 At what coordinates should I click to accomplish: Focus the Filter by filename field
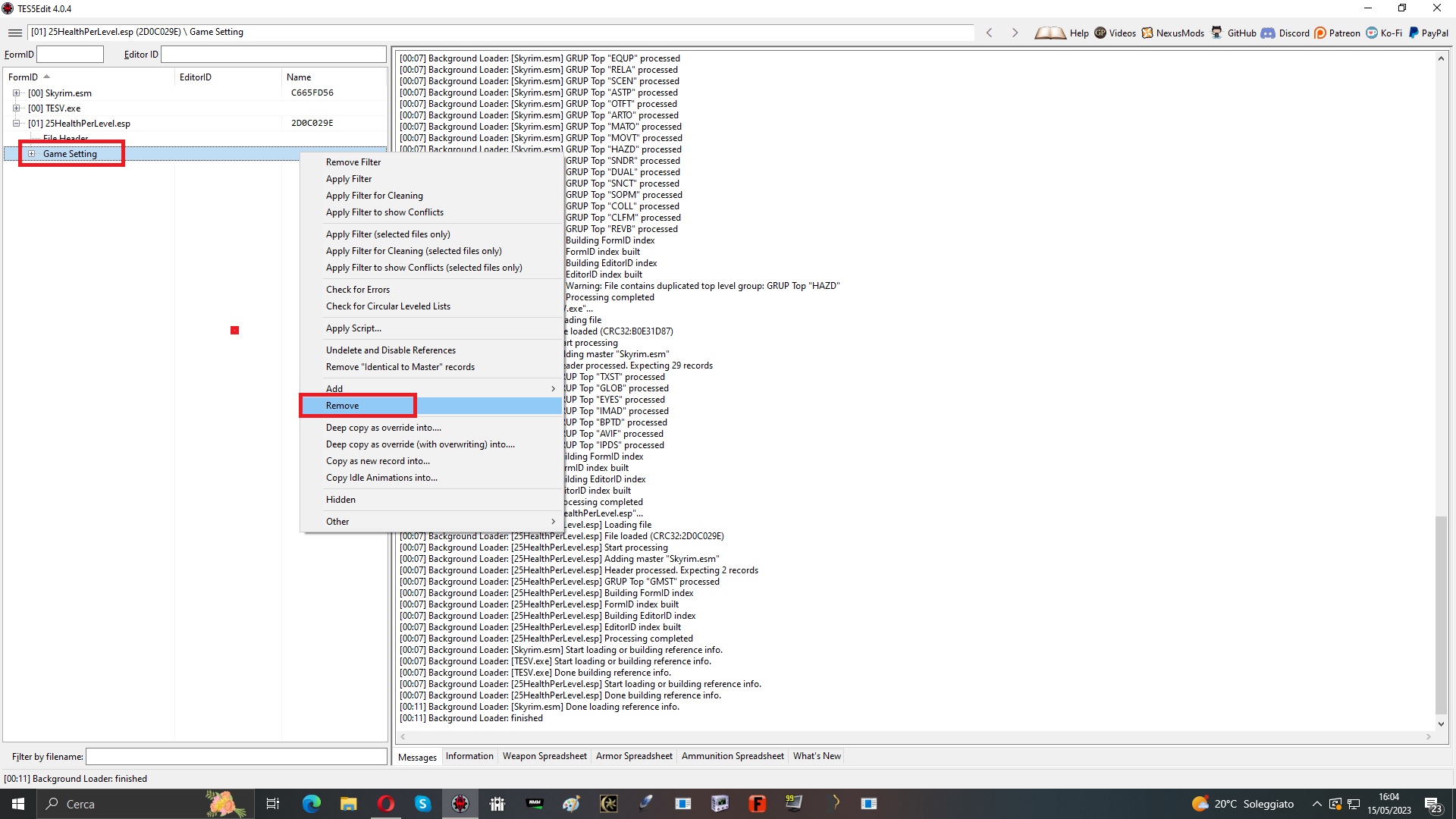[236, 757]
